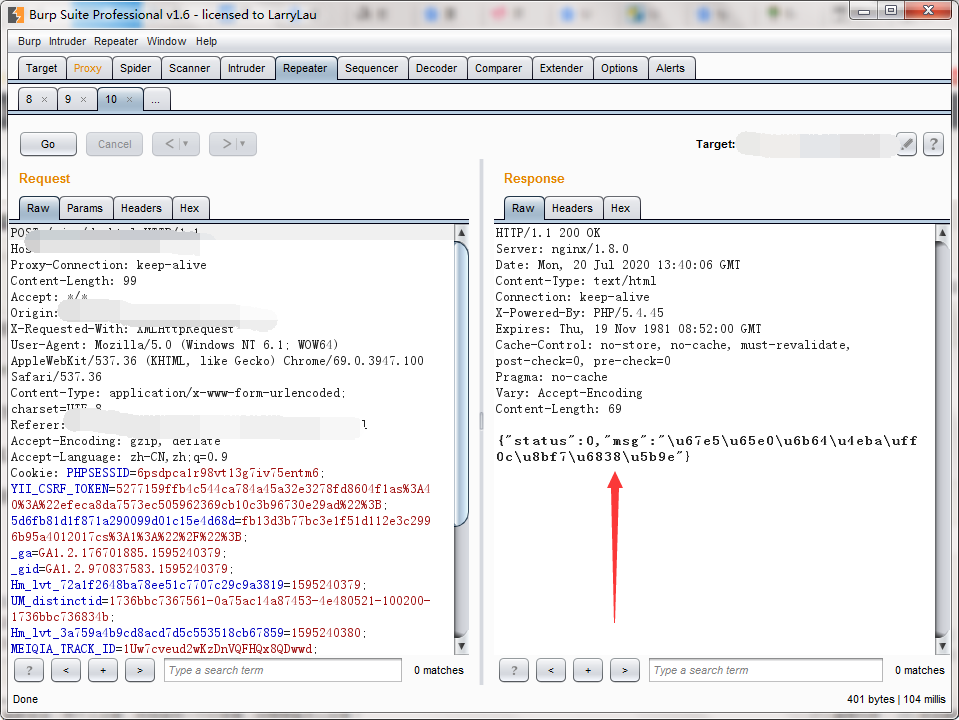This screenshot has width=959, height=720.
Task: Switch to the Sequencer tab
Action: click(371, 68)
